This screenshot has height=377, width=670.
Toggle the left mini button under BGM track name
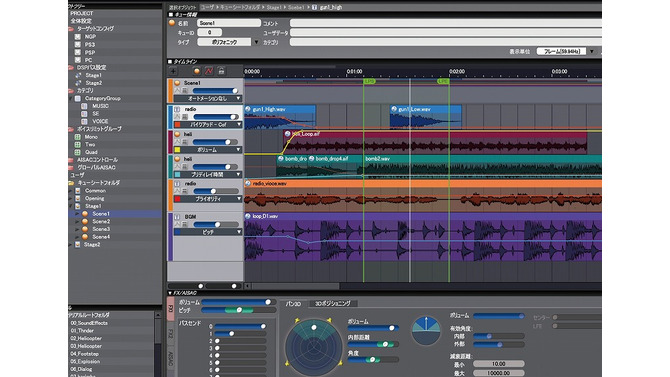click(177, 224)
